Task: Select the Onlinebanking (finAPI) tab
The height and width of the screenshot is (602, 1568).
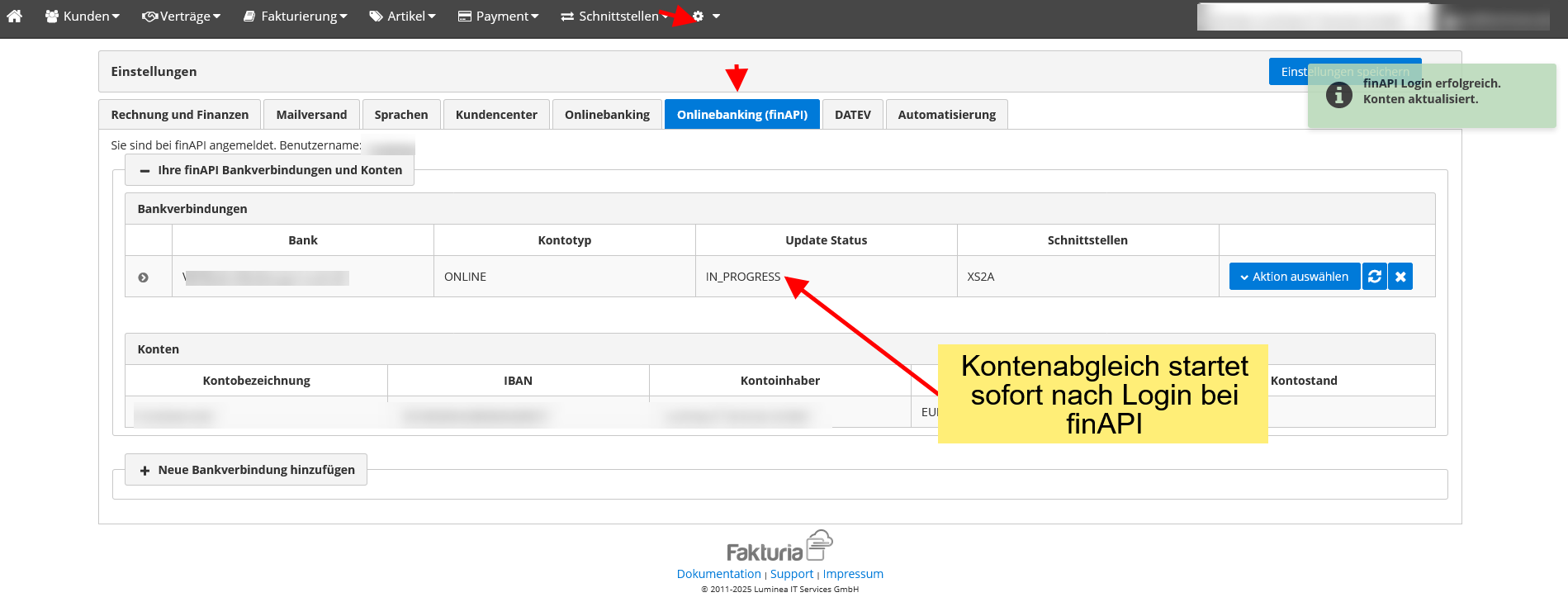Action: 742,115
